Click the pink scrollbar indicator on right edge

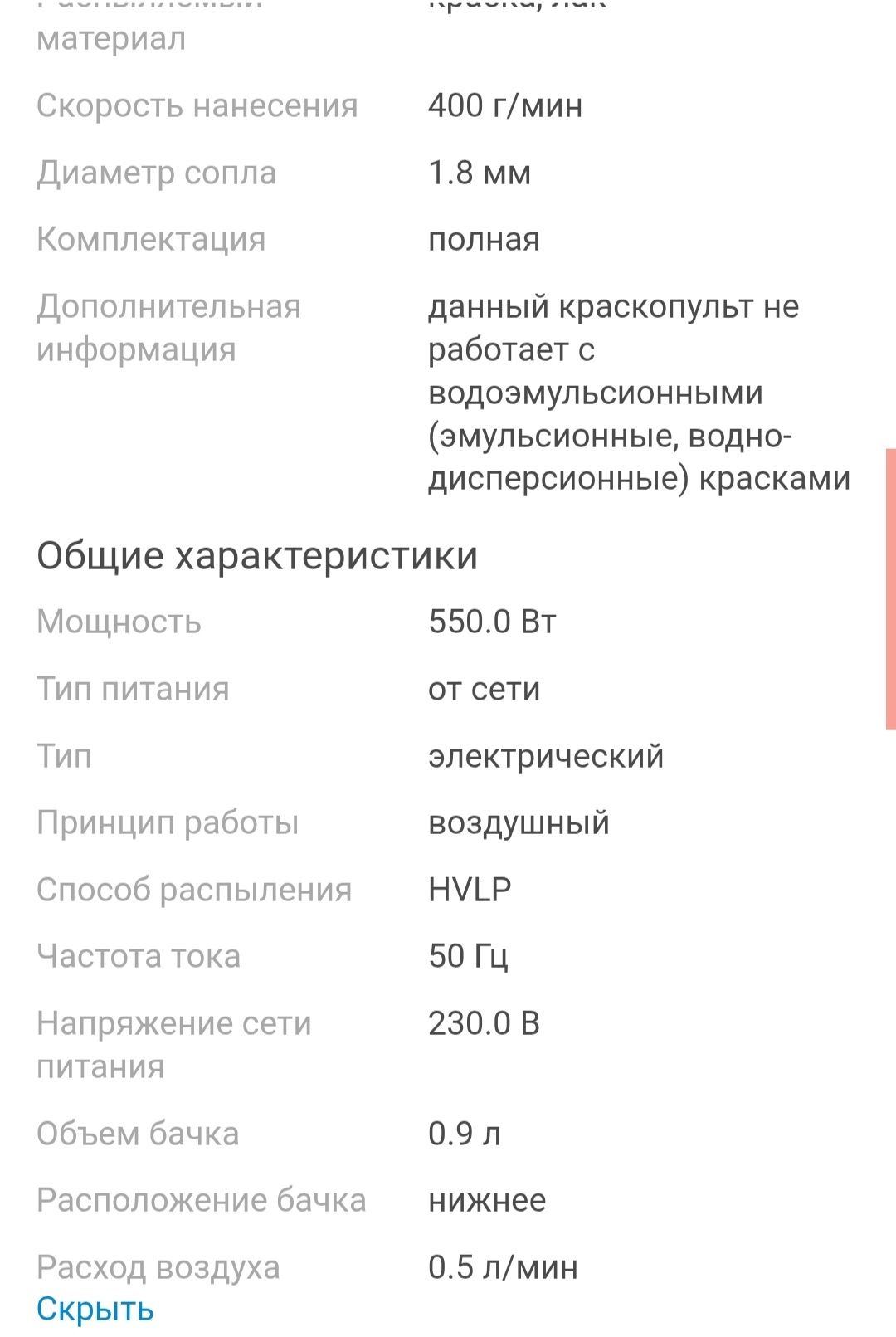click(890, 589)
